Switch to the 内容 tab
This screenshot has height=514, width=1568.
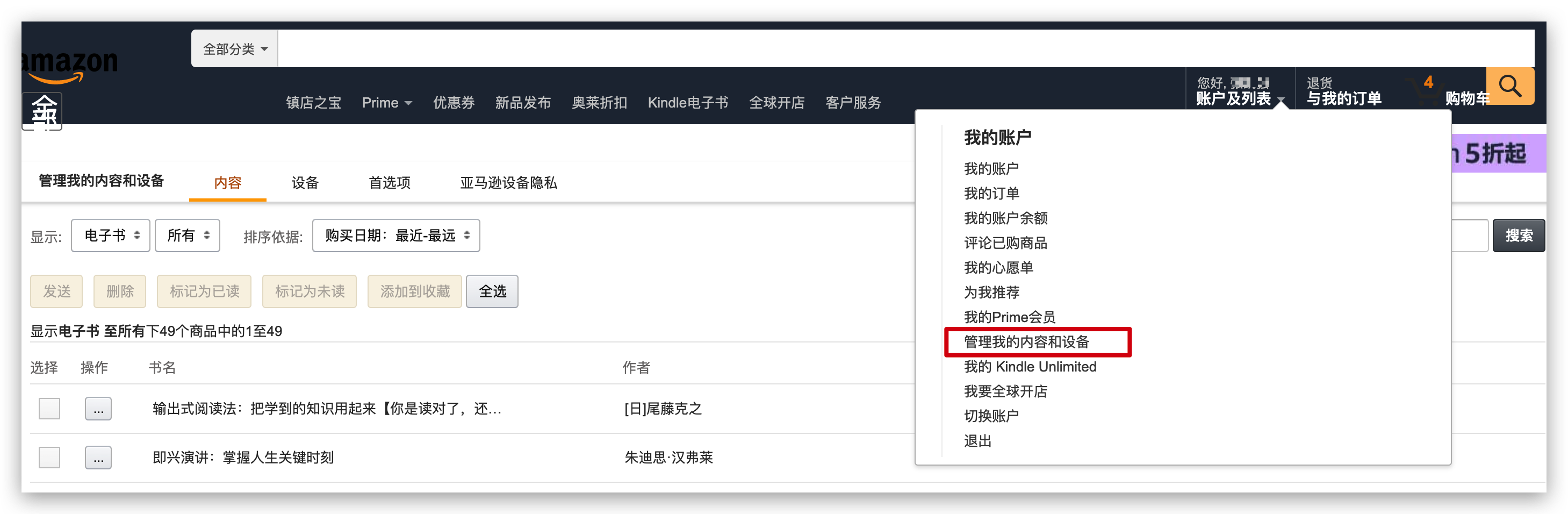pyautogui.click(x=228, y=183)
